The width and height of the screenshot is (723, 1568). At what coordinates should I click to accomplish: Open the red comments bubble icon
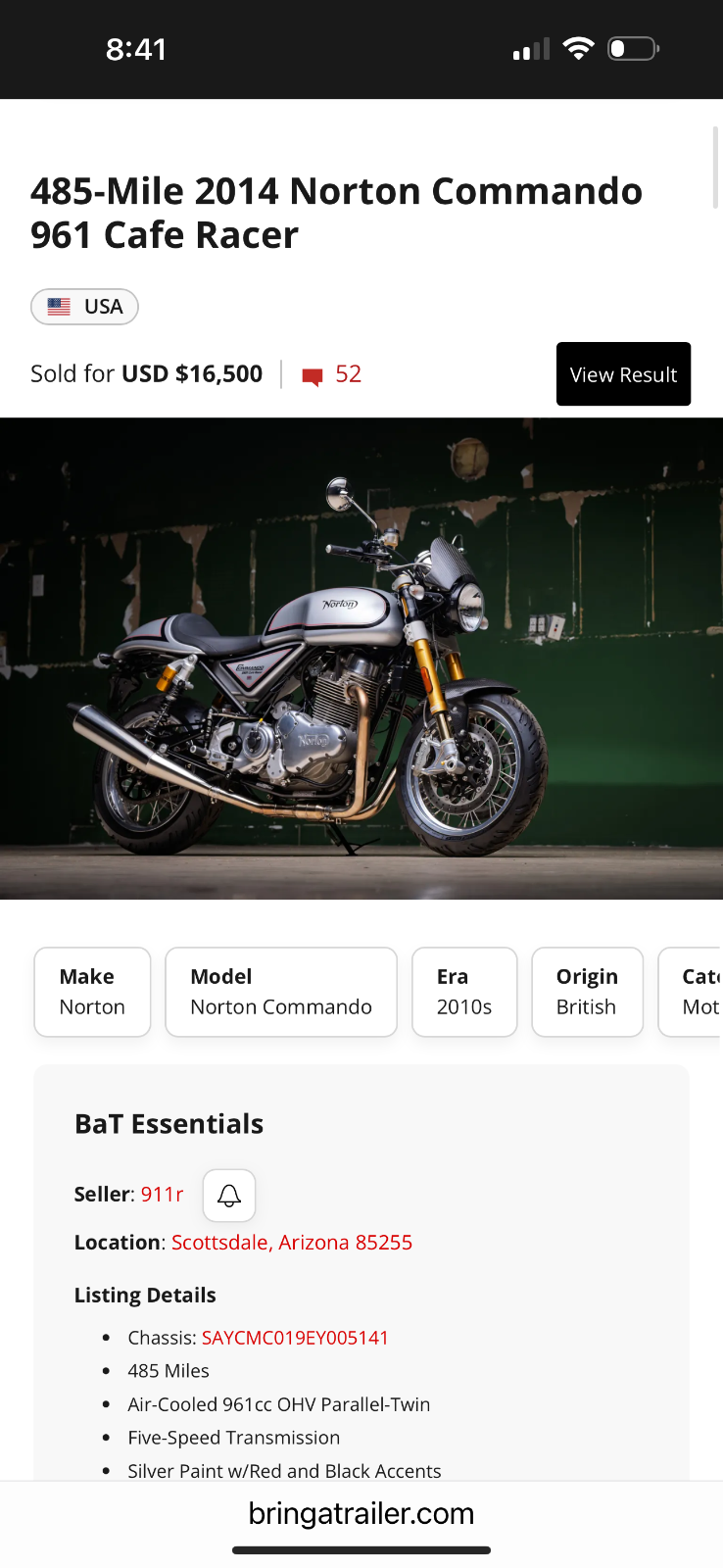(313, 376)
